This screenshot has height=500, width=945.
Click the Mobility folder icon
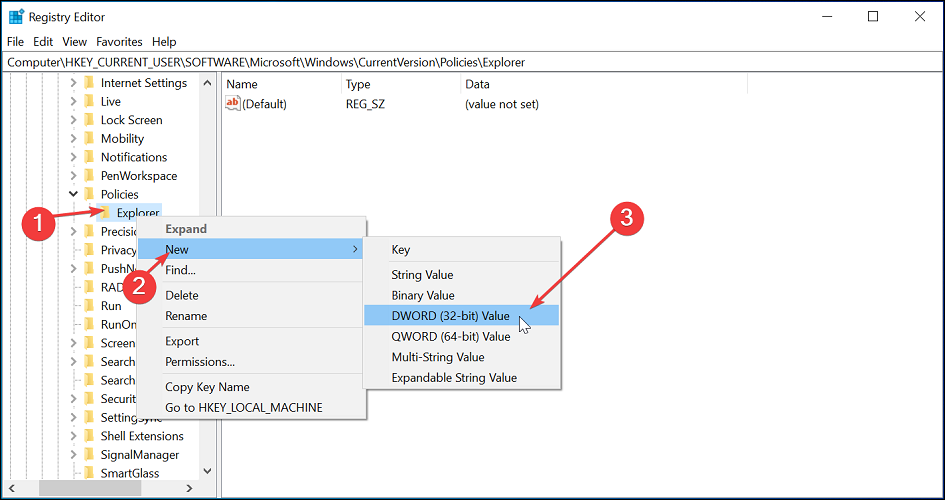click(89, 139)
